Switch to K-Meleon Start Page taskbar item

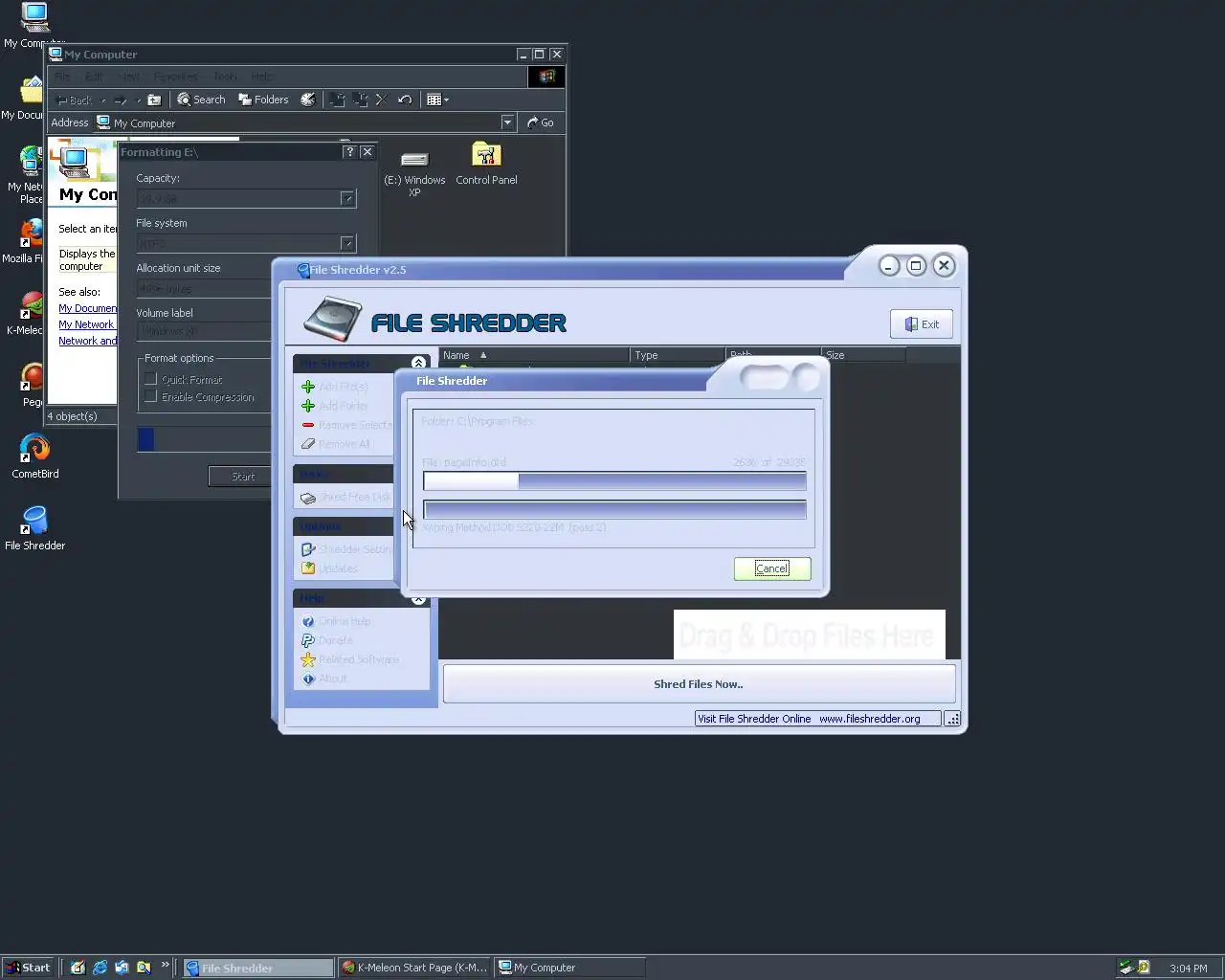(414, 968)
